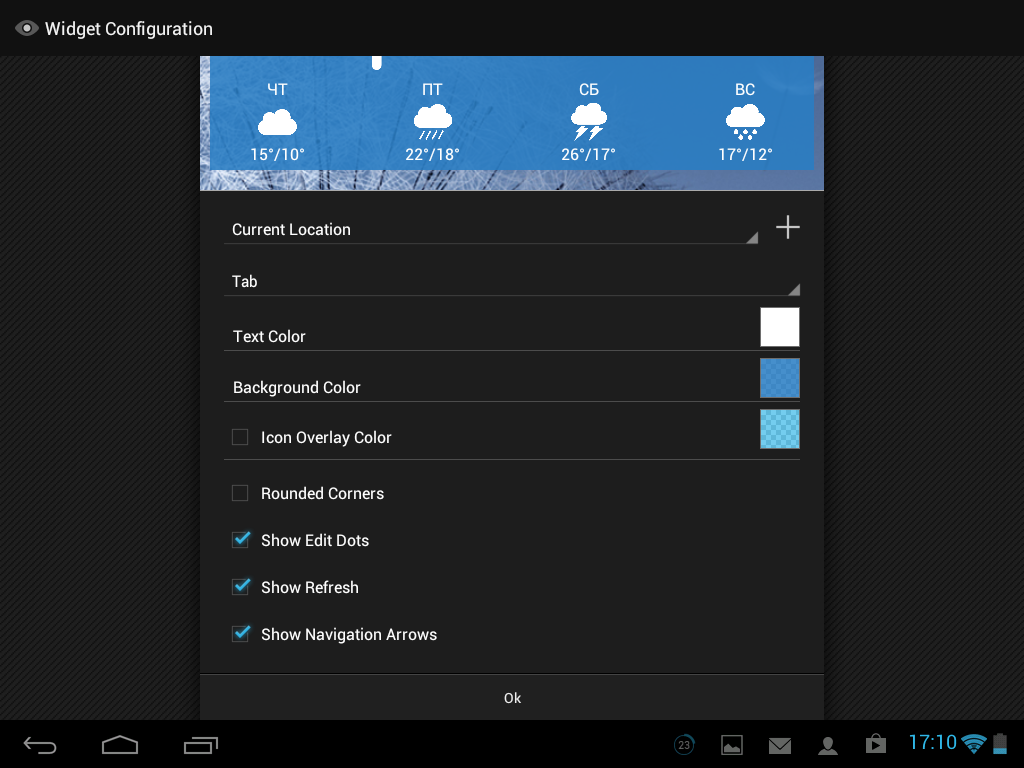The width and height of the screenshot is (1024, 768).
Task: Tap the Wi-Fi signal status icon
Action: [974, 743]
